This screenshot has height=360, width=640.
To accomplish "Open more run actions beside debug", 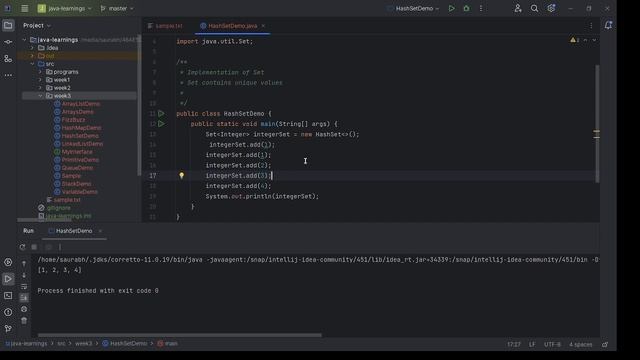I will click(x=481, y=8).
